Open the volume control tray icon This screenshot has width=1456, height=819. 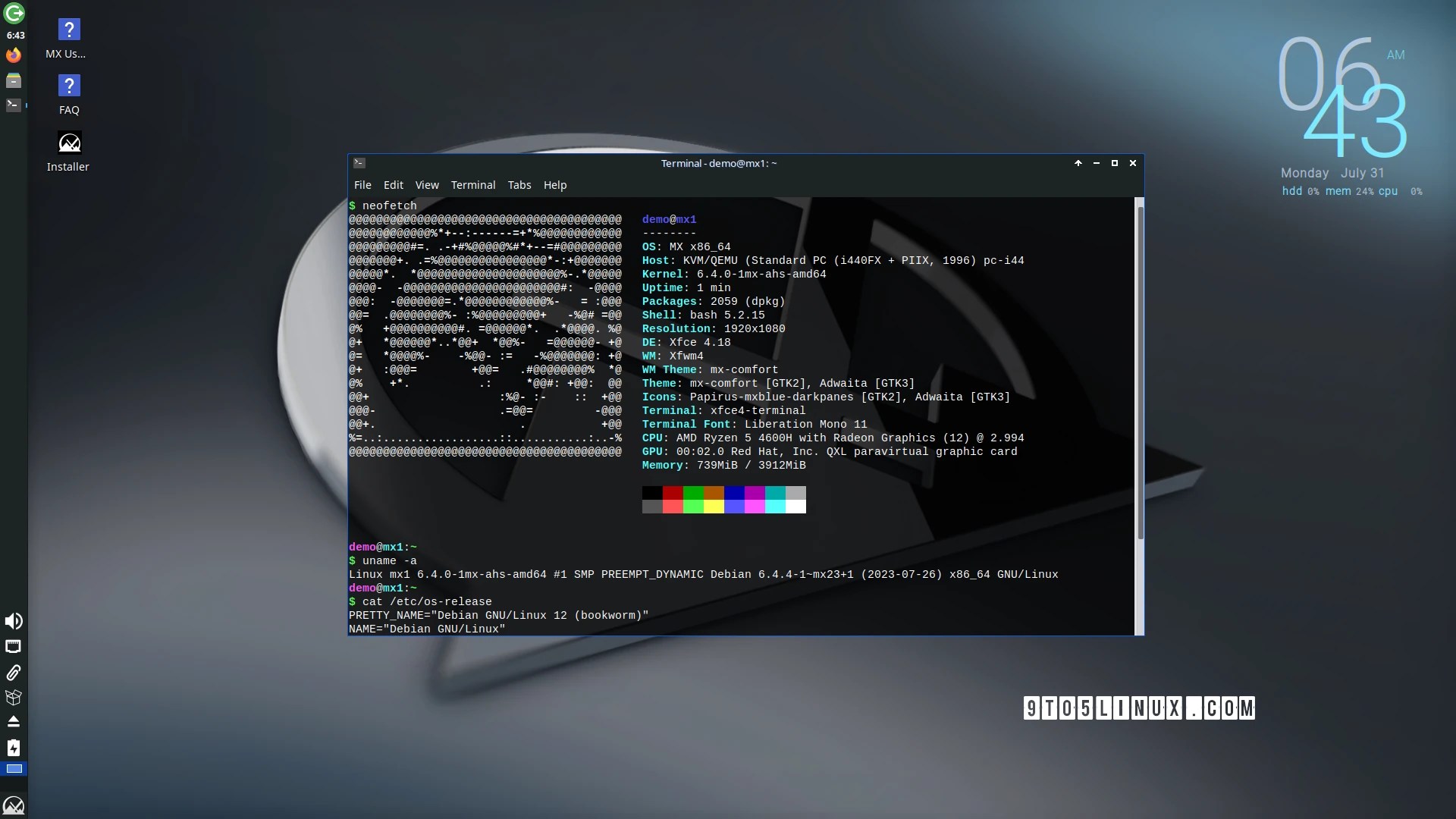click(14, 622)
